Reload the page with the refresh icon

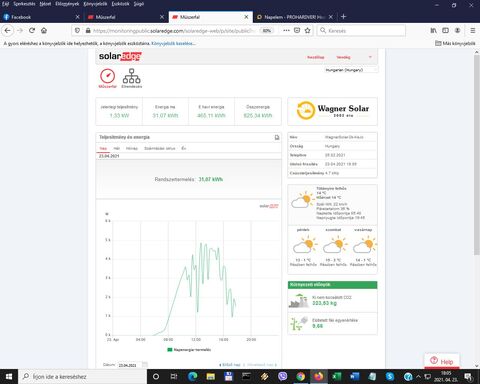click(32, 30)
